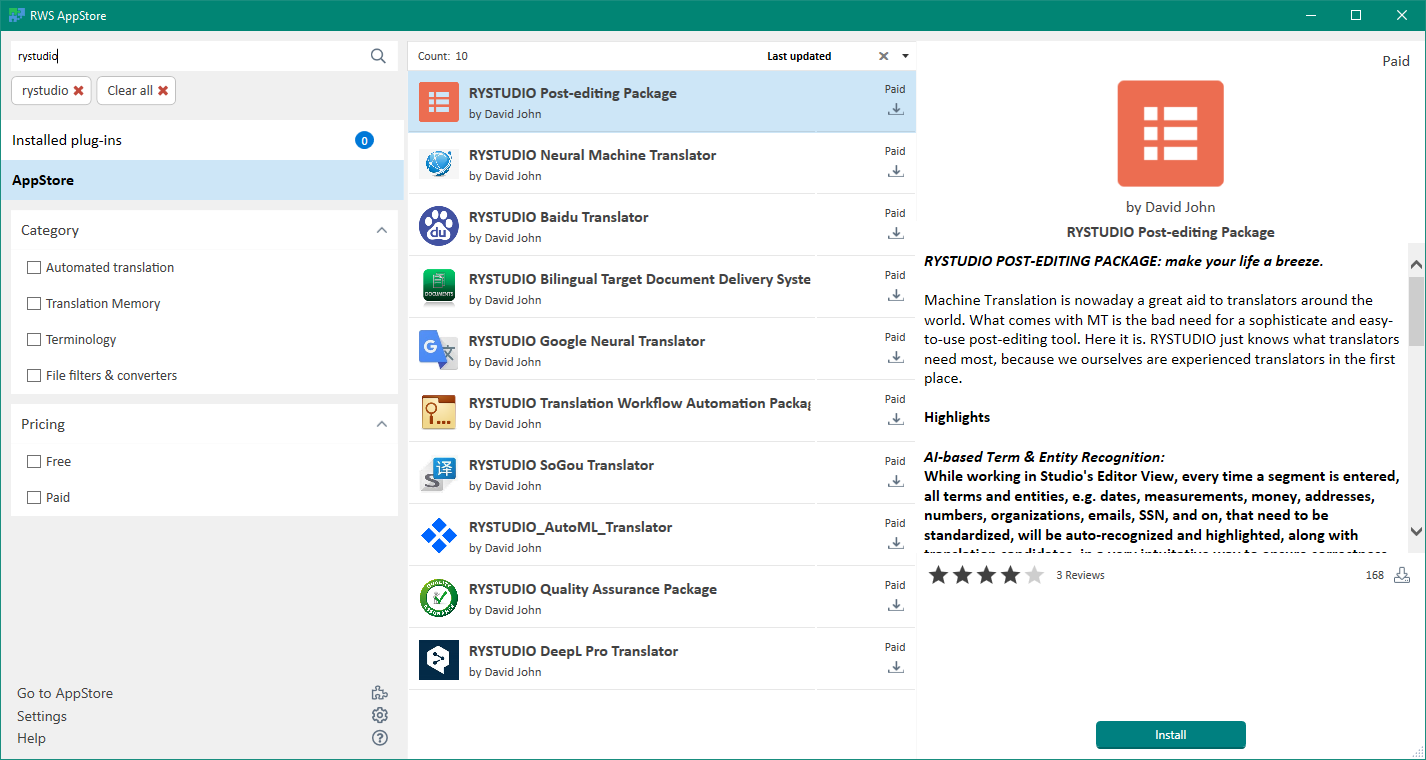Enable the Automated translation category checkbox
Viewport: 1426px width, 760px height.
34,268
